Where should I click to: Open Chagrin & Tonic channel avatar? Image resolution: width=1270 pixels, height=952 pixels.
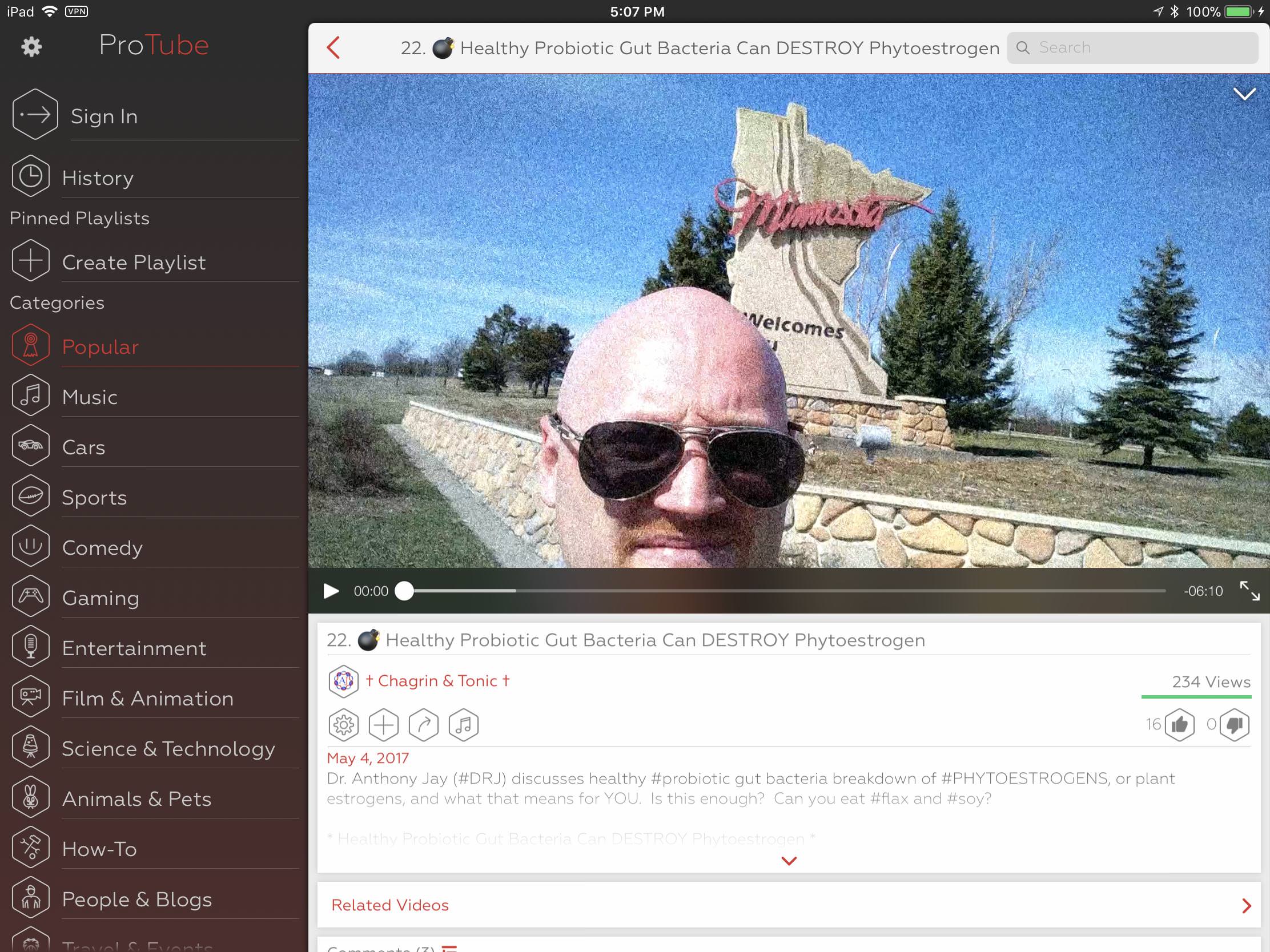[x=343, y=681]
